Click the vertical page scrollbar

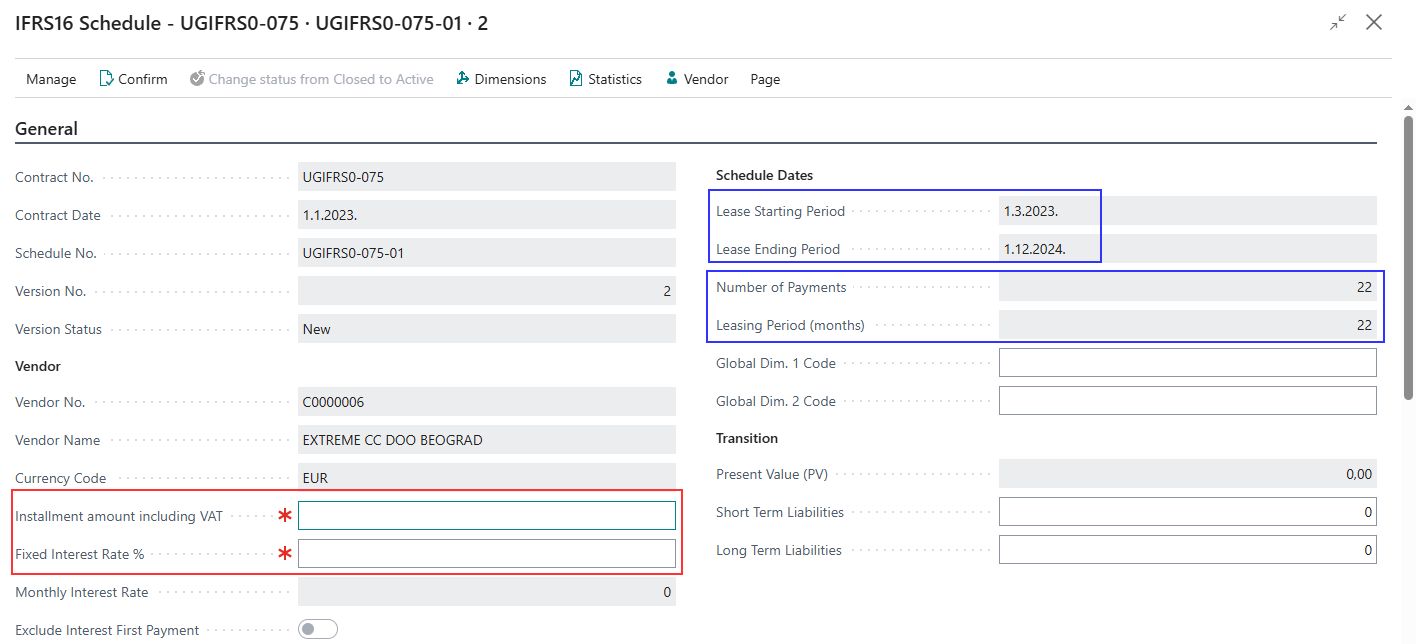click(1408, 258)
